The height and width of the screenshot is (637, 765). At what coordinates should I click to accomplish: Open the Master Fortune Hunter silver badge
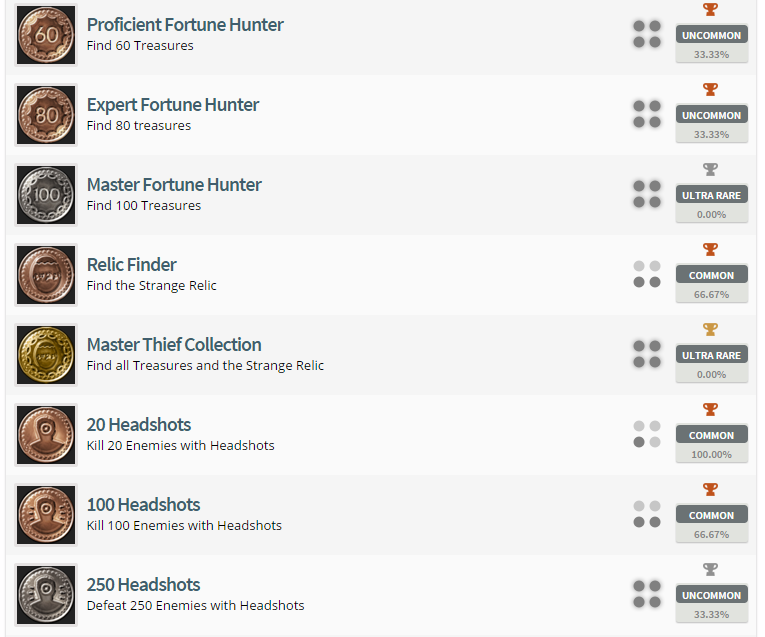pos(46,195)
